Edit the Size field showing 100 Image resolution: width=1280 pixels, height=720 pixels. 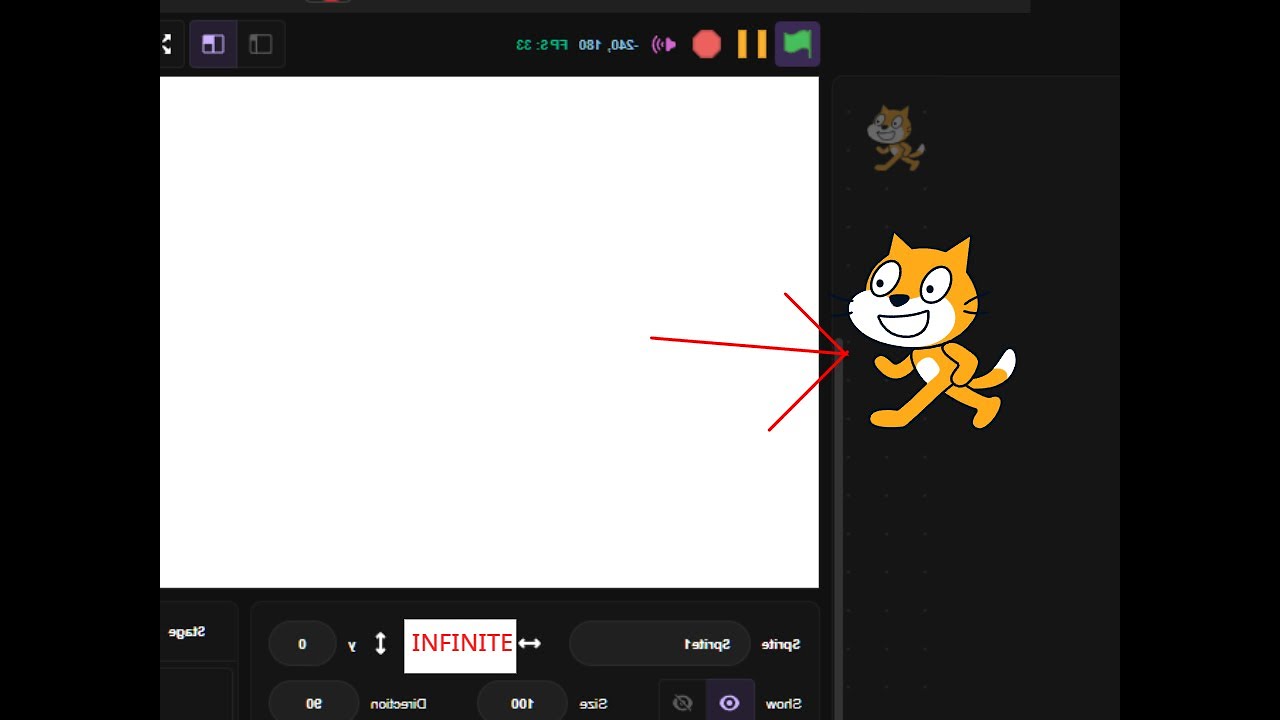tap(522, 703)
